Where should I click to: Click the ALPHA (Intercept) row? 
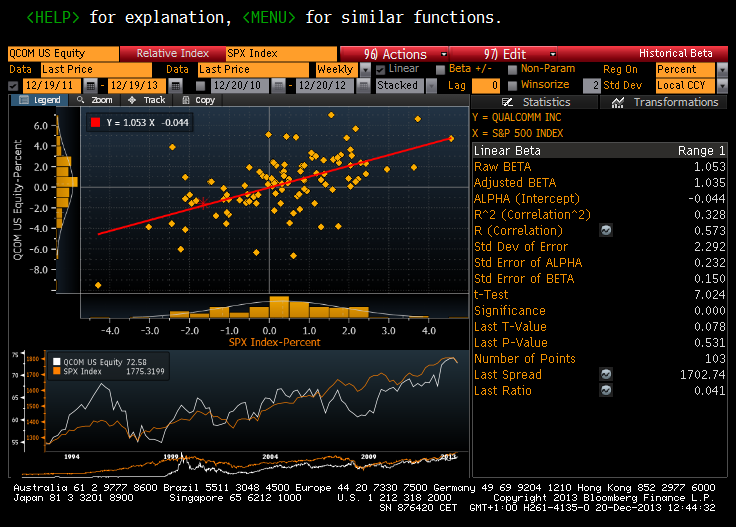pos(599,199)
